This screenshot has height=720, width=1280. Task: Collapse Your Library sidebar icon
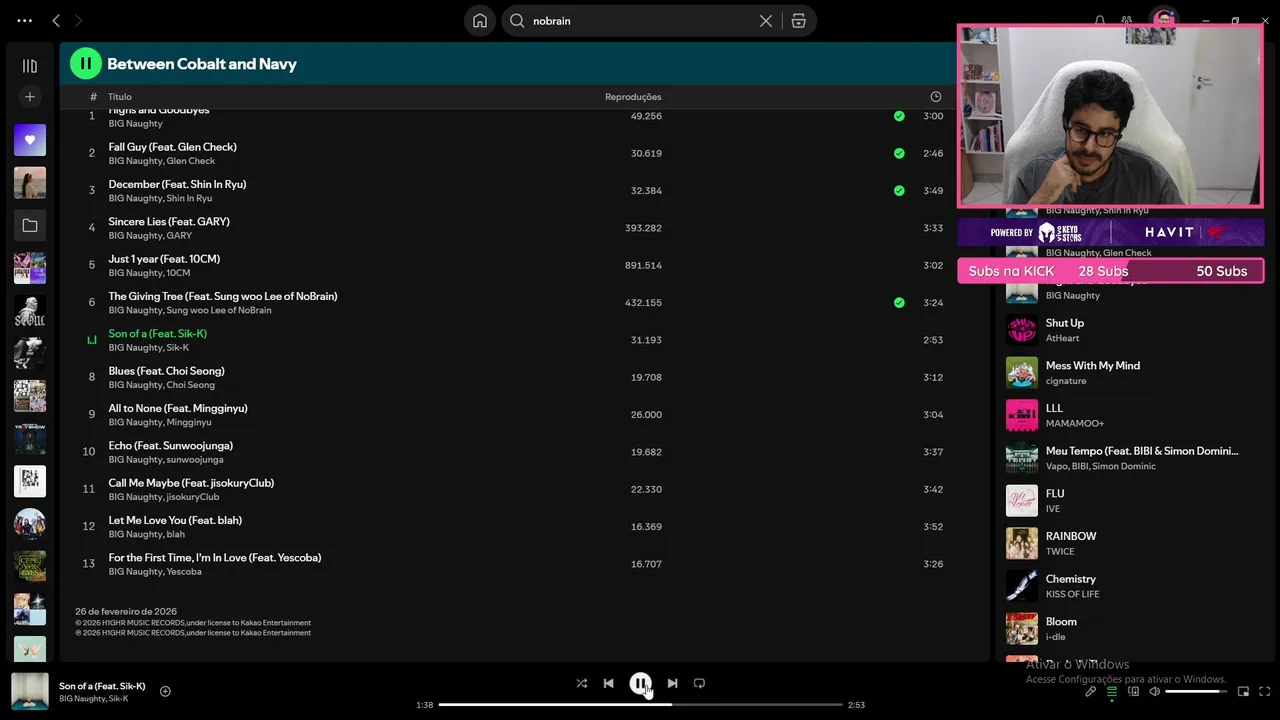coord(30,66)
